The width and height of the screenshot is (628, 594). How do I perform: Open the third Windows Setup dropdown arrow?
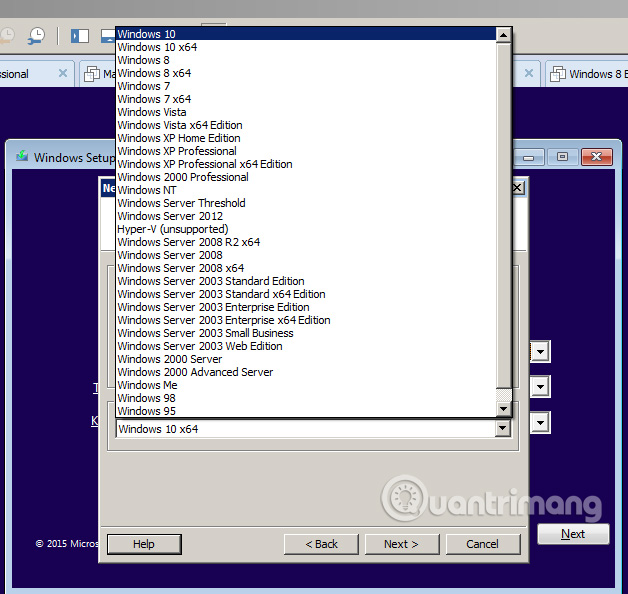click(540, 423)
